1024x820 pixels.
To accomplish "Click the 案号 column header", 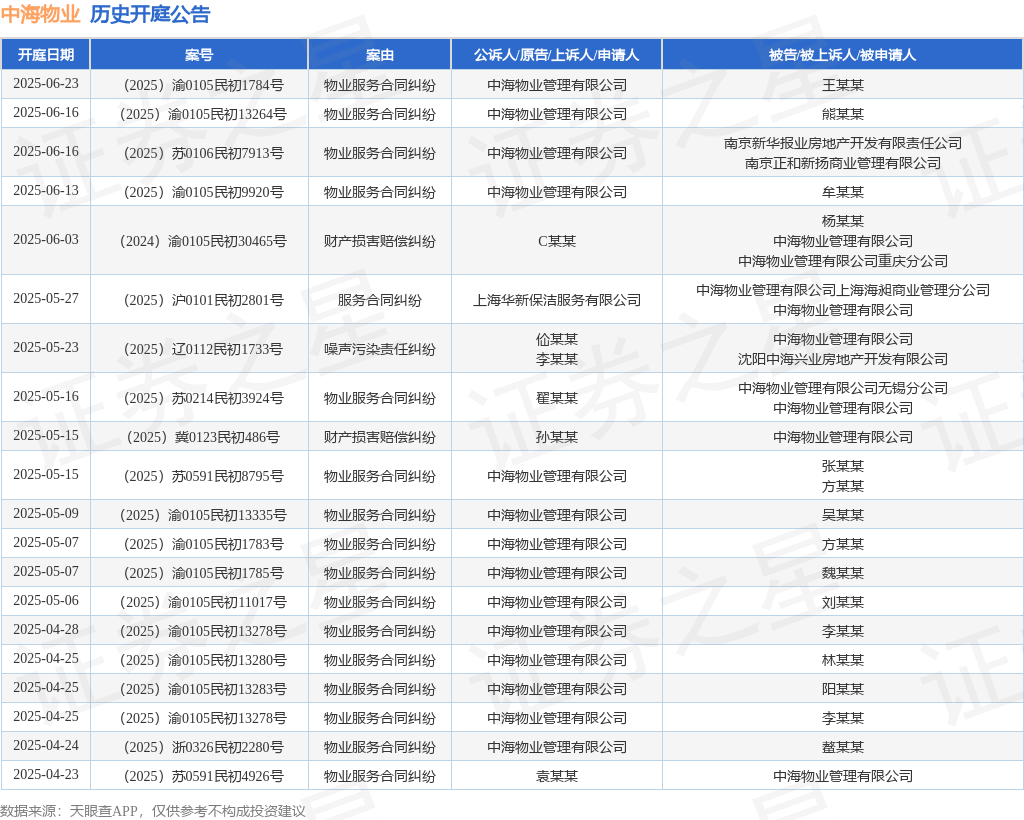I will 199,55.
